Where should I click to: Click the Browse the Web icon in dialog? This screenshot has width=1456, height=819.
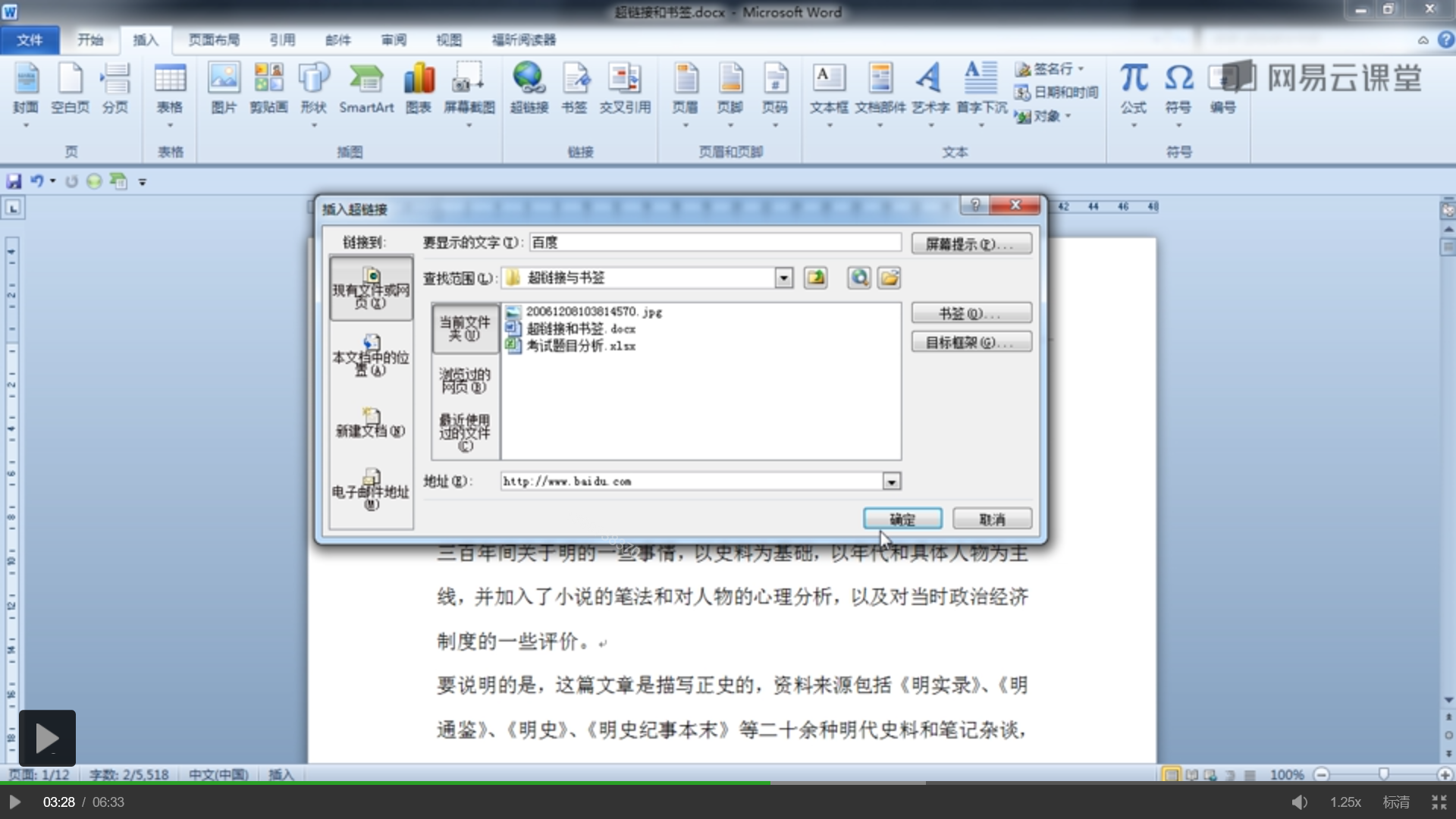858,278
